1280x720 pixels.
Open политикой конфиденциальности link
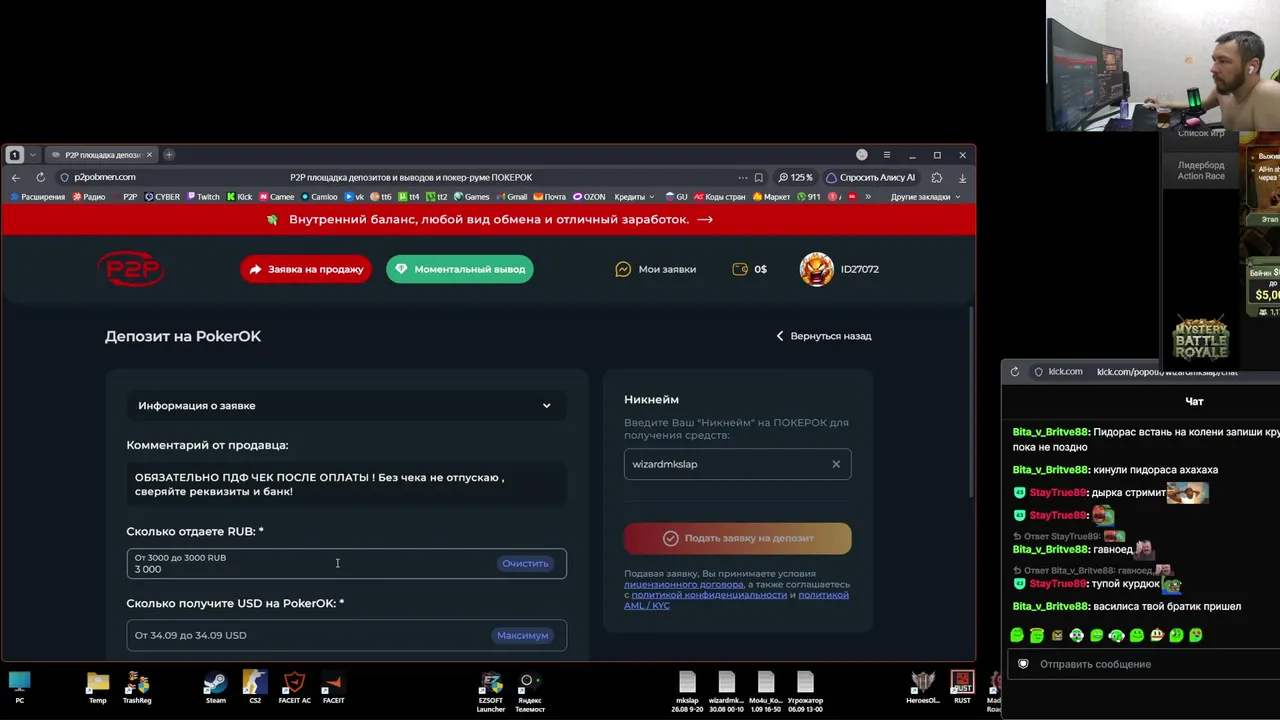[709, 595]
